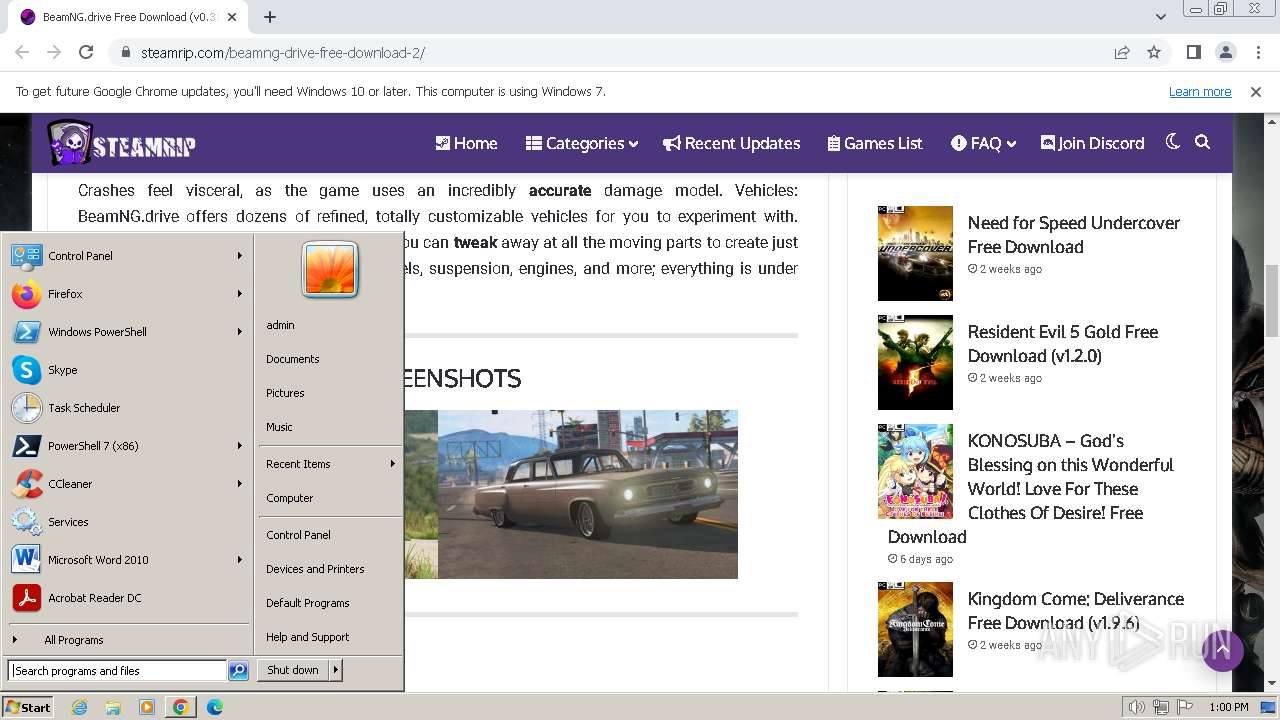
Task: Open Internet Explorer from taskbar
Action: click(x=80, y=707)
